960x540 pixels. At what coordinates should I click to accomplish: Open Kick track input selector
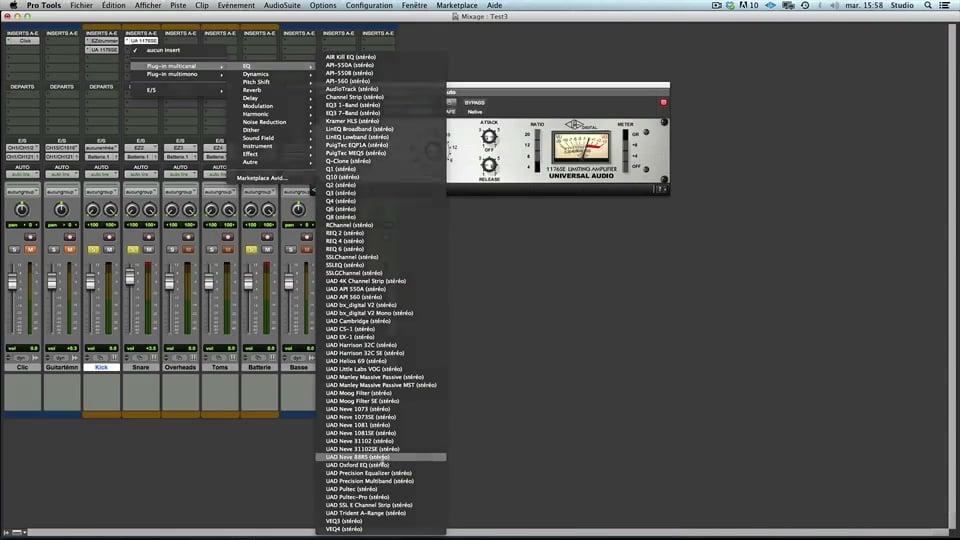coord(101,148)
